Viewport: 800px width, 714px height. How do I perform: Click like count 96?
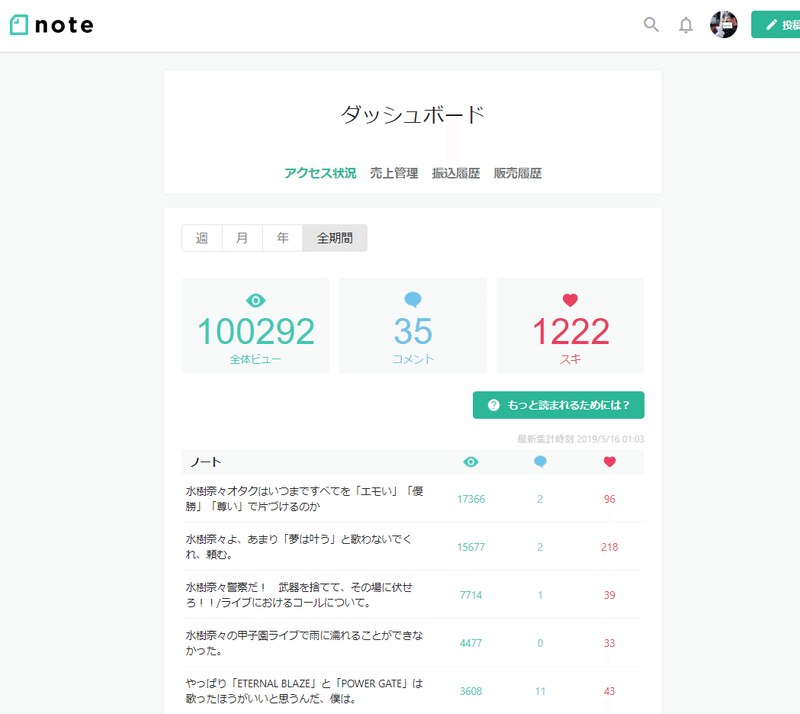tap(609, 499)
